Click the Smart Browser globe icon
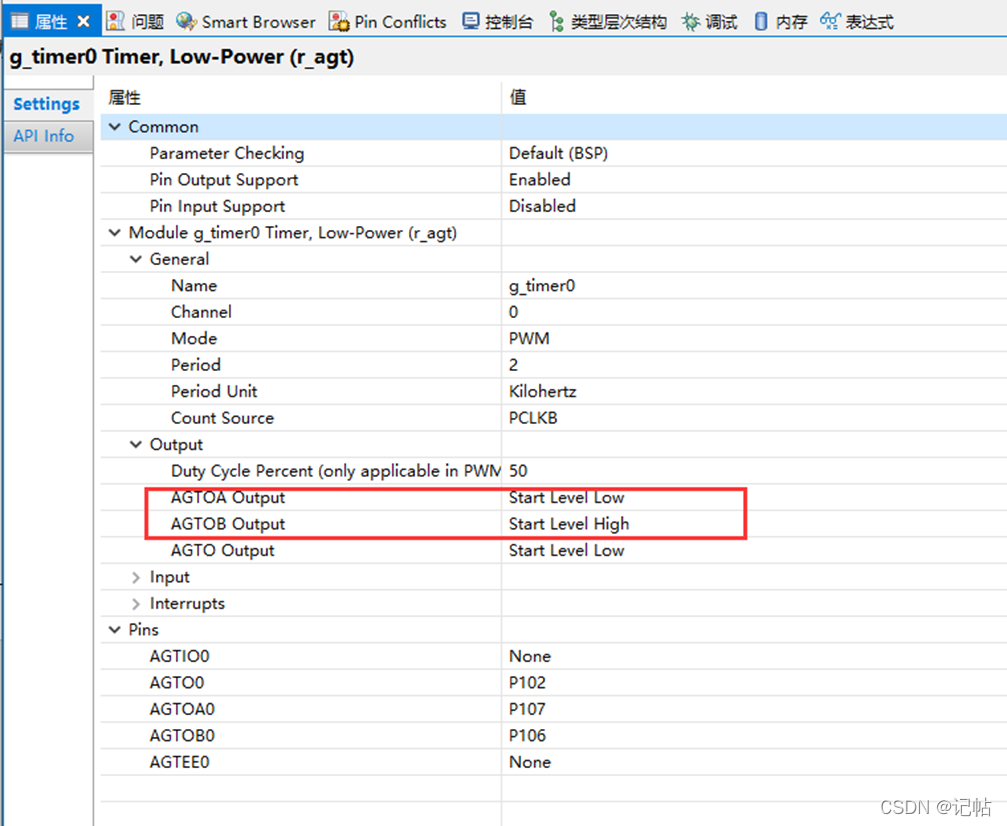This screenshot has height=826, width=1007. (x=186, y=21)
